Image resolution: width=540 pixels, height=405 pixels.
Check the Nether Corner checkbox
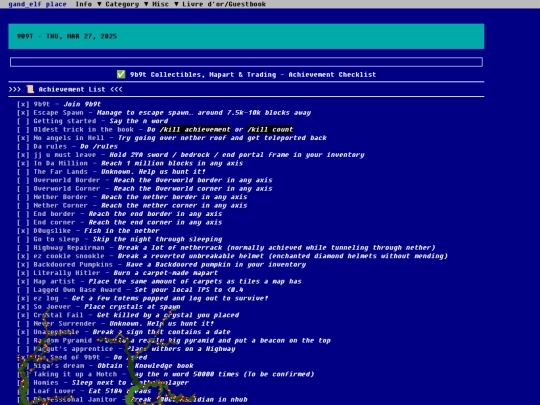click(x=23, y=205)
